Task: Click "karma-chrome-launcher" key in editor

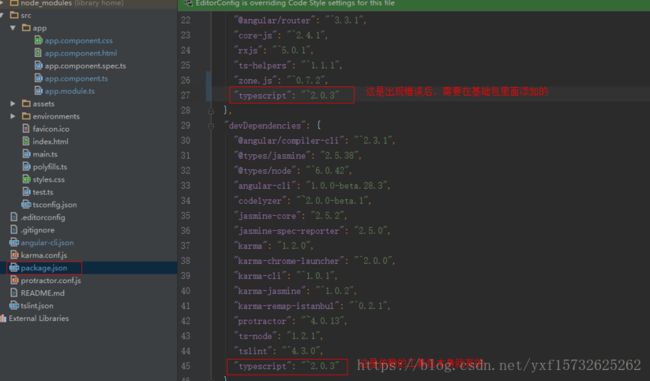Action: pyautogui.click(x=289, y=261)
